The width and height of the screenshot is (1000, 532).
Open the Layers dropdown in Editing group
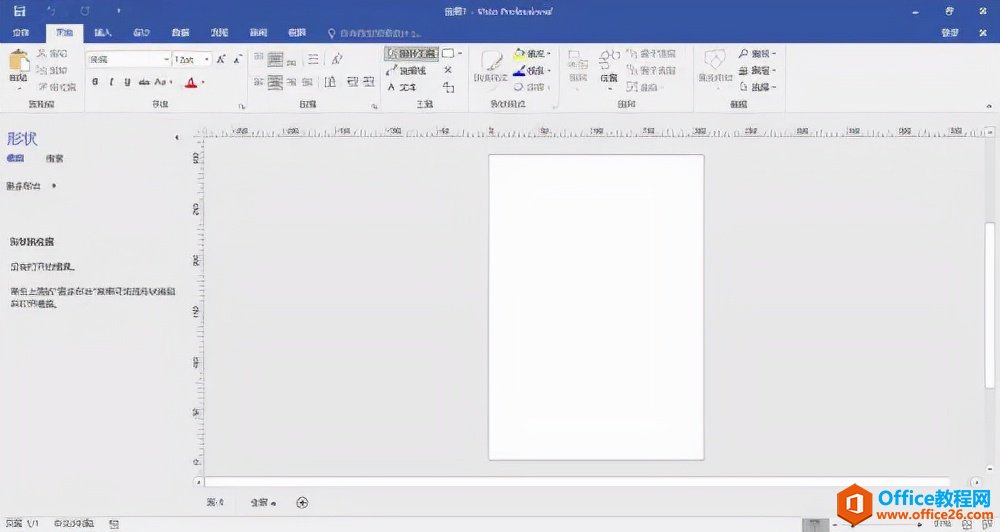click(x=757, y=70)
